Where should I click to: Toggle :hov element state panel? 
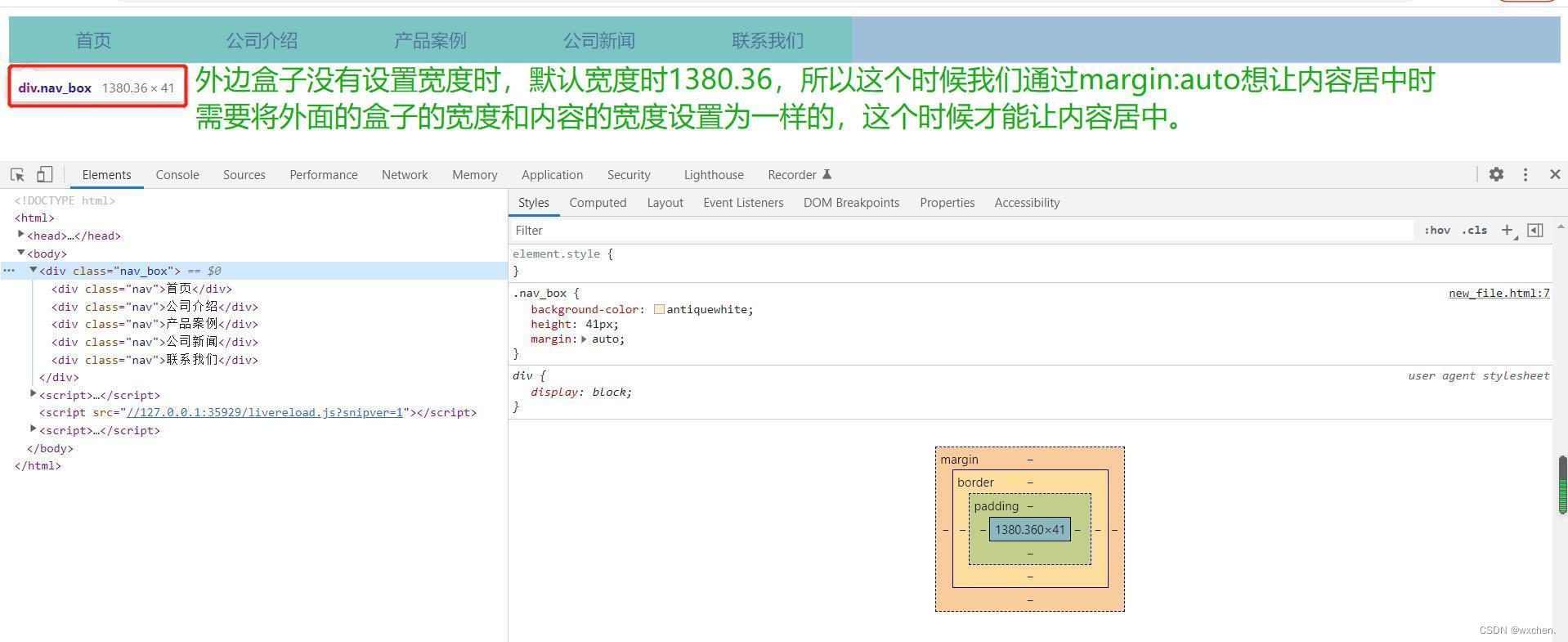pyautogui.click(x=1437, y=231)
